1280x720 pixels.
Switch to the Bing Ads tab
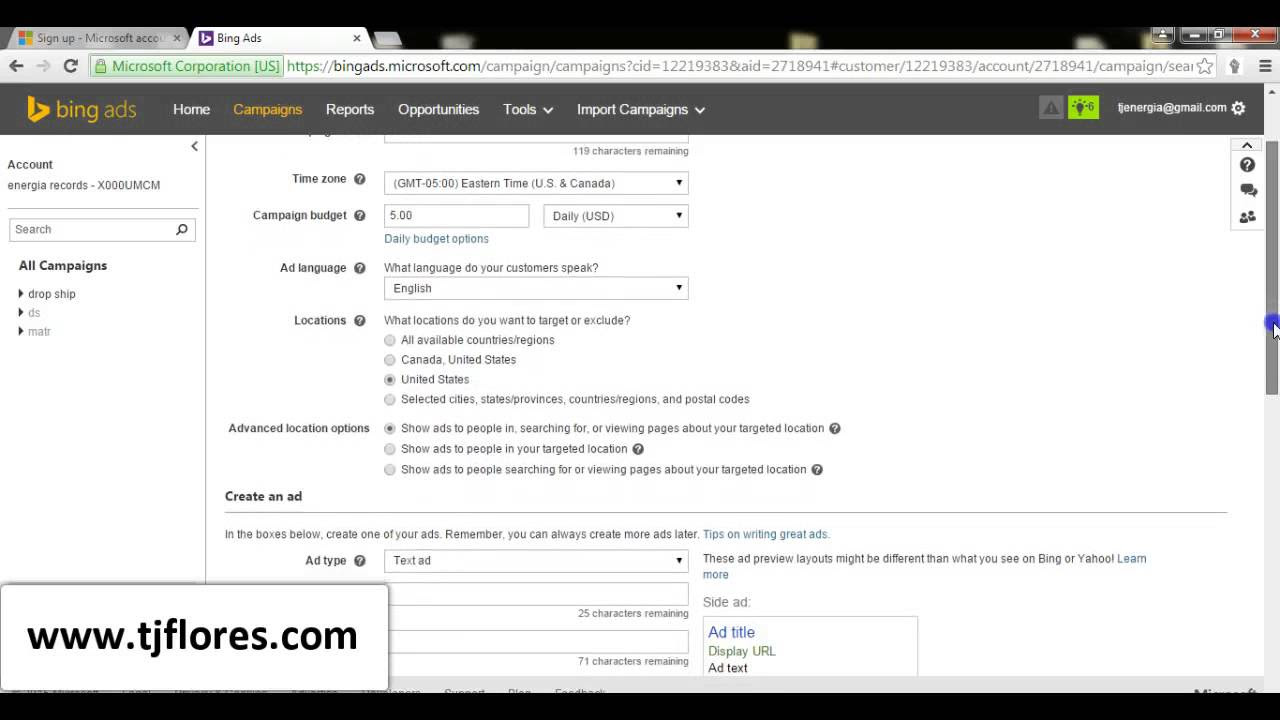[x=278, y=38]
